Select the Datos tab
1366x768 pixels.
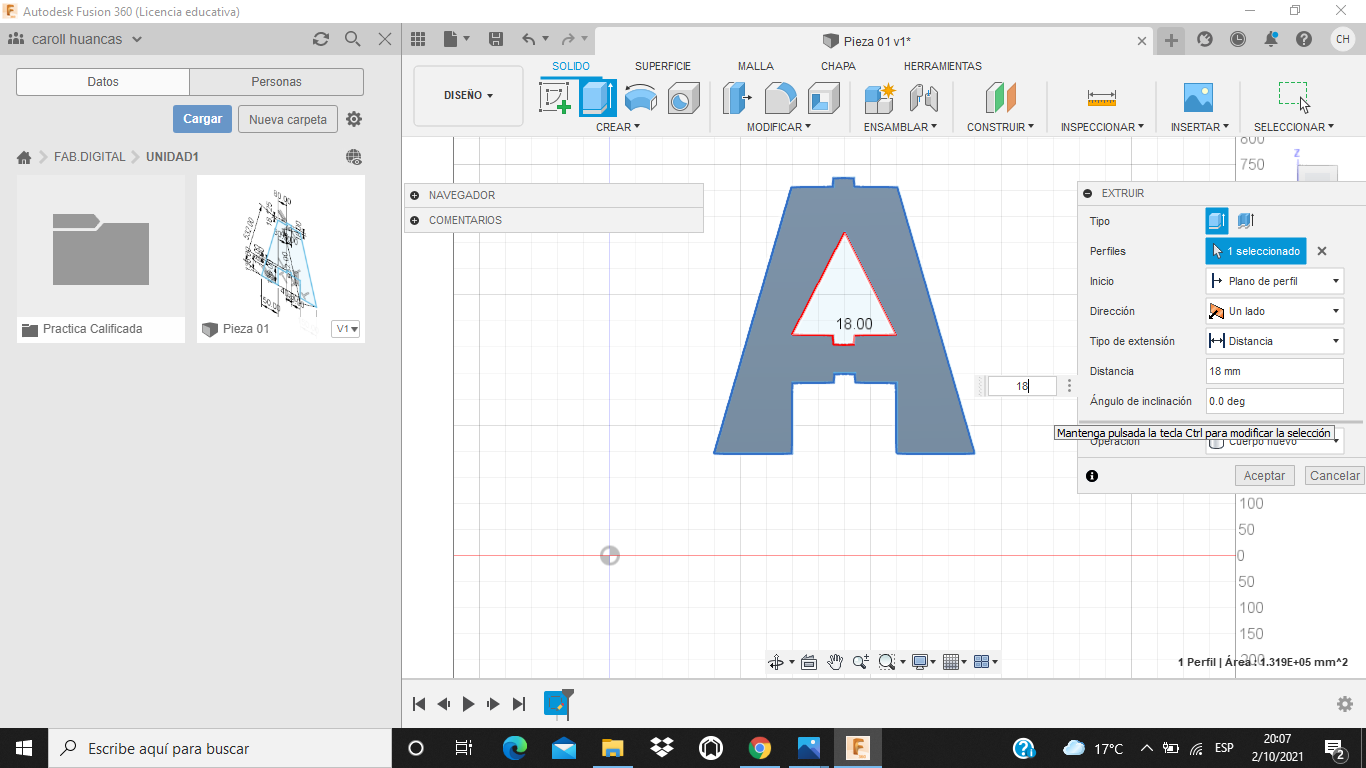click(103, 82)
